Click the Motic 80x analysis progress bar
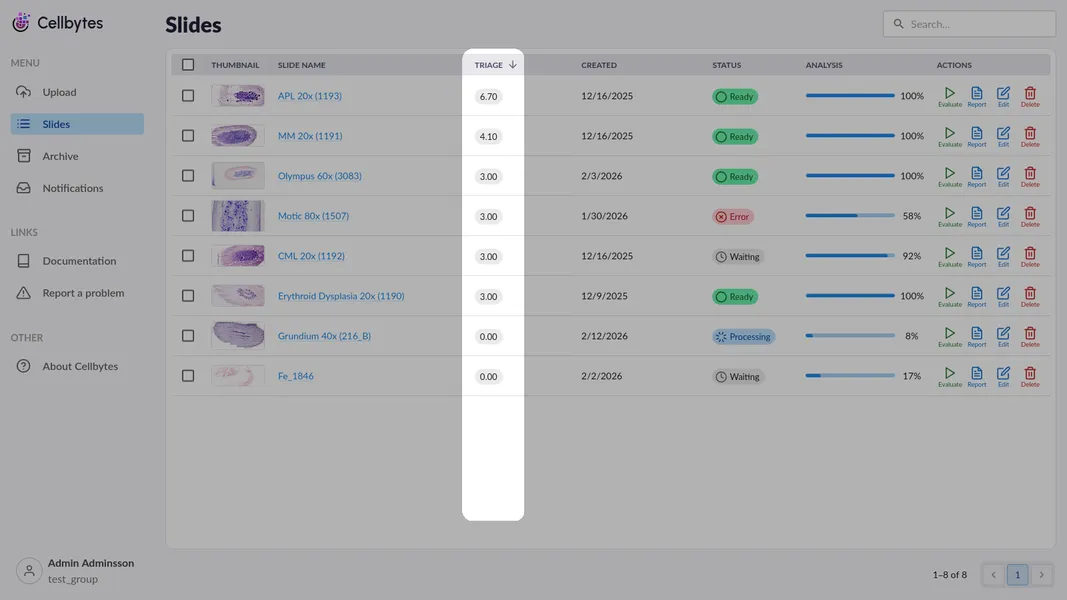The image size is (1067, 600). tap(850, 216)
